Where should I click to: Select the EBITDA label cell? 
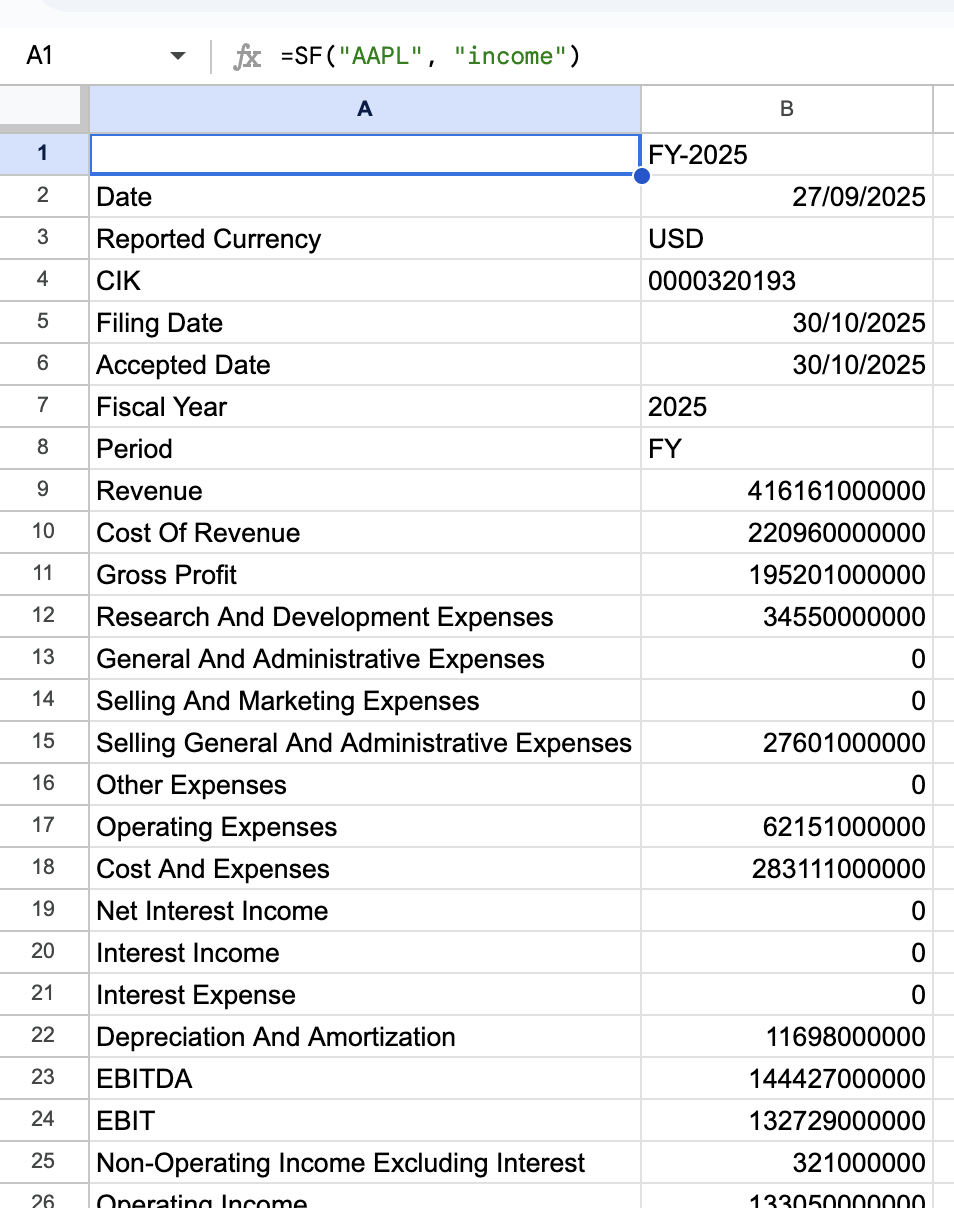click(x=365, y=1078)
